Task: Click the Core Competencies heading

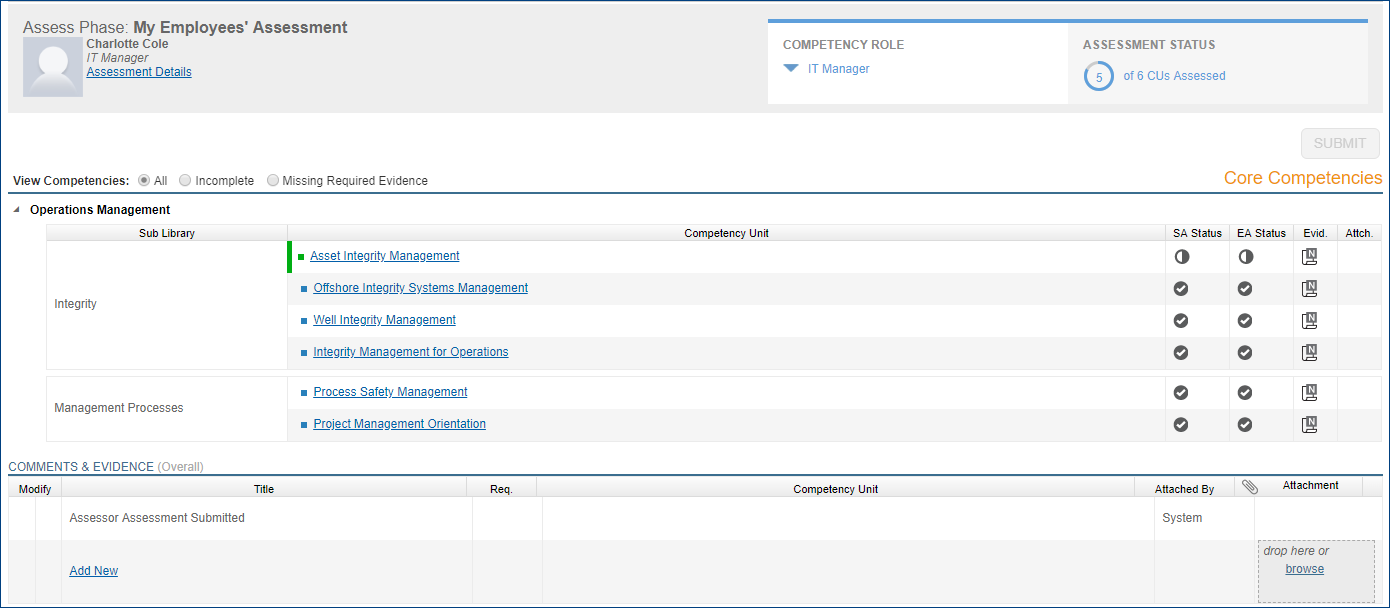Action: tap(1303, 178)
